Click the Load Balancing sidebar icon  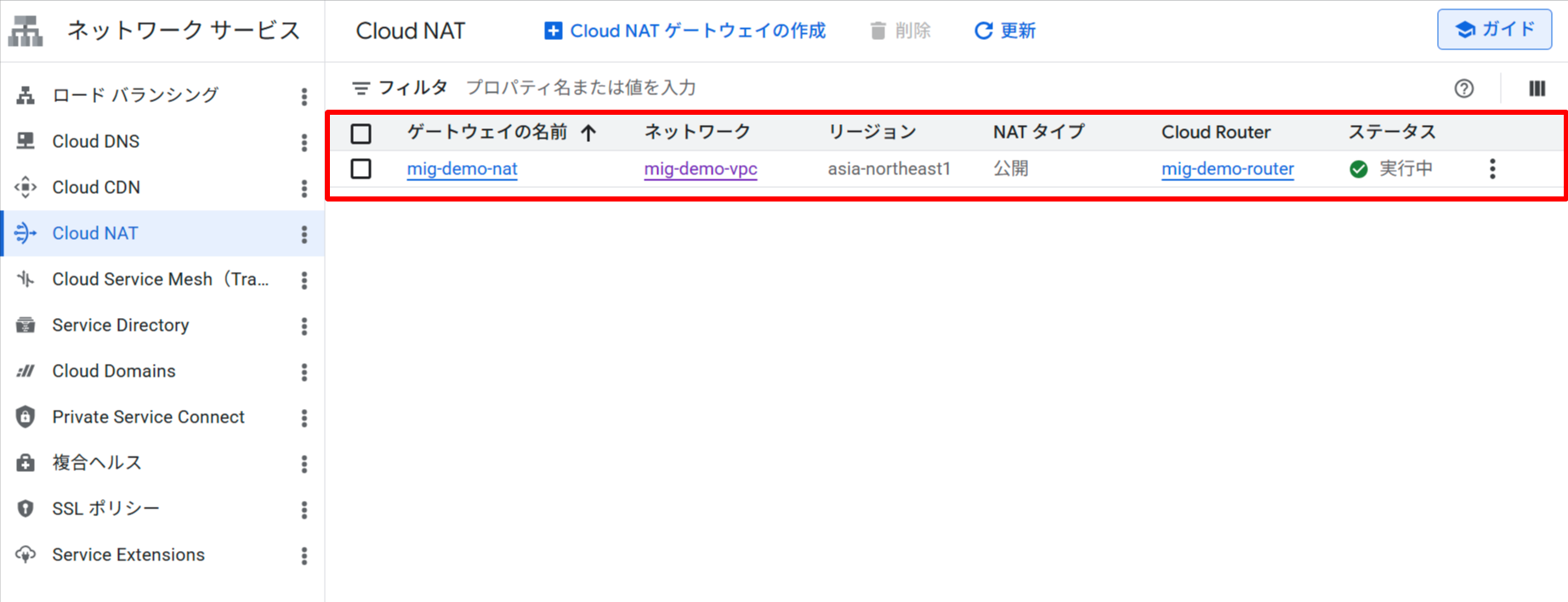point(26,95)
